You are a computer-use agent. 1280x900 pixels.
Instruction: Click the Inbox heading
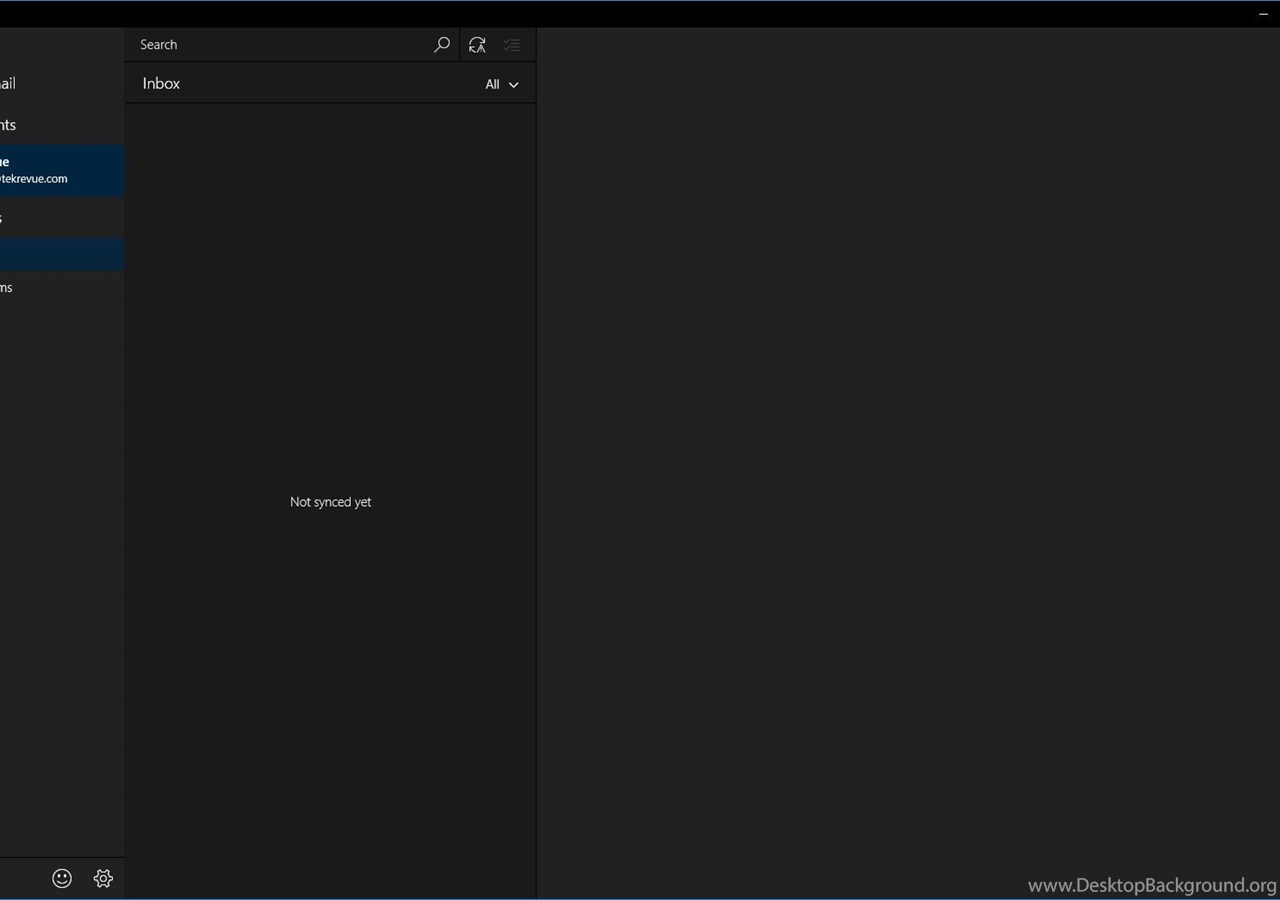coord(161,84)
